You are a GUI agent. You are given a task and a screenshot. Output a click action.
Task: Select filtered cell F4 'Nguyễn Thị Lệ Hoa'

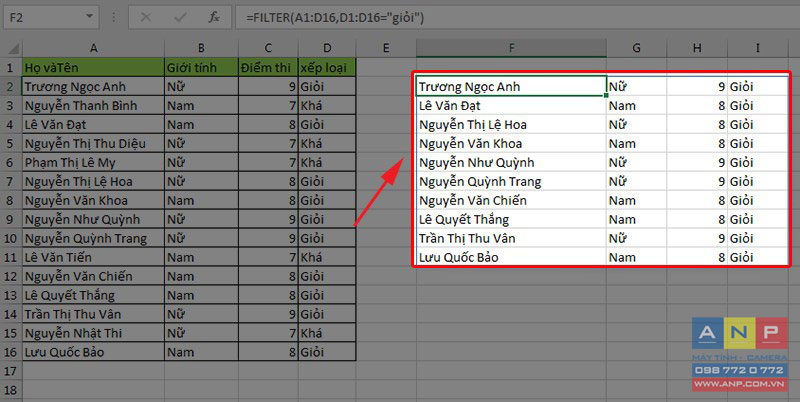point(511,124)
